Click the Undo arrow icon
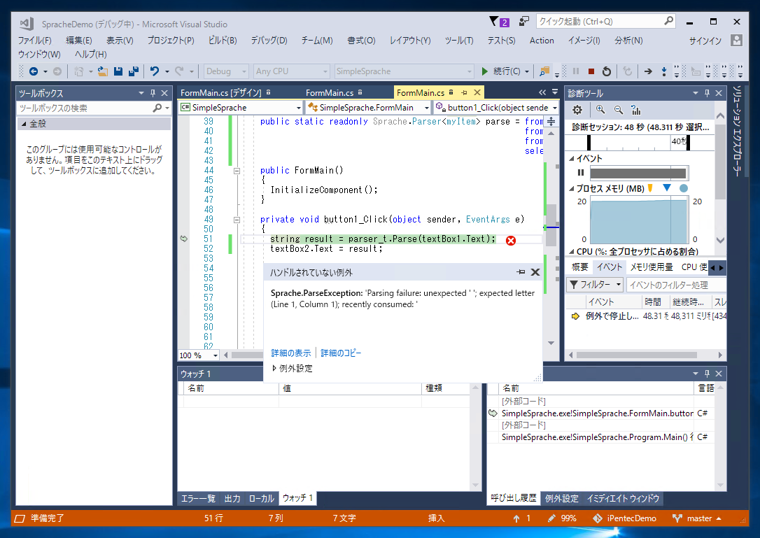Viewport: 760px width, 538px height. tap(155, 71)
